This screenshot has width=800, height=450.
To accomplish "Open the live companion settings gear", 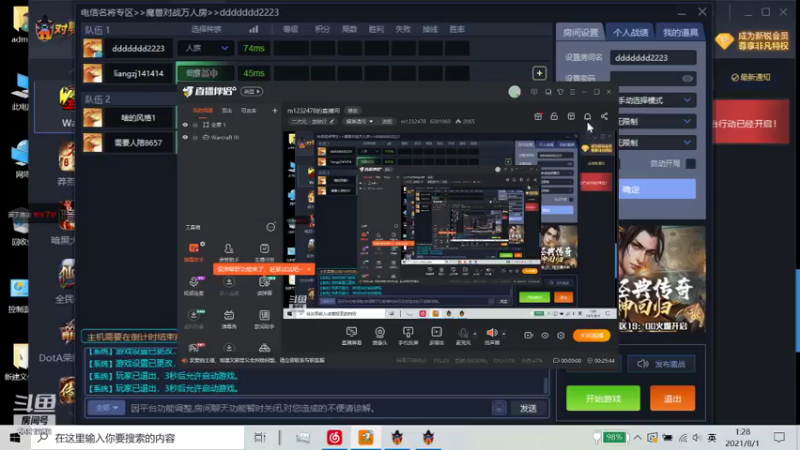I will [561, 335].
